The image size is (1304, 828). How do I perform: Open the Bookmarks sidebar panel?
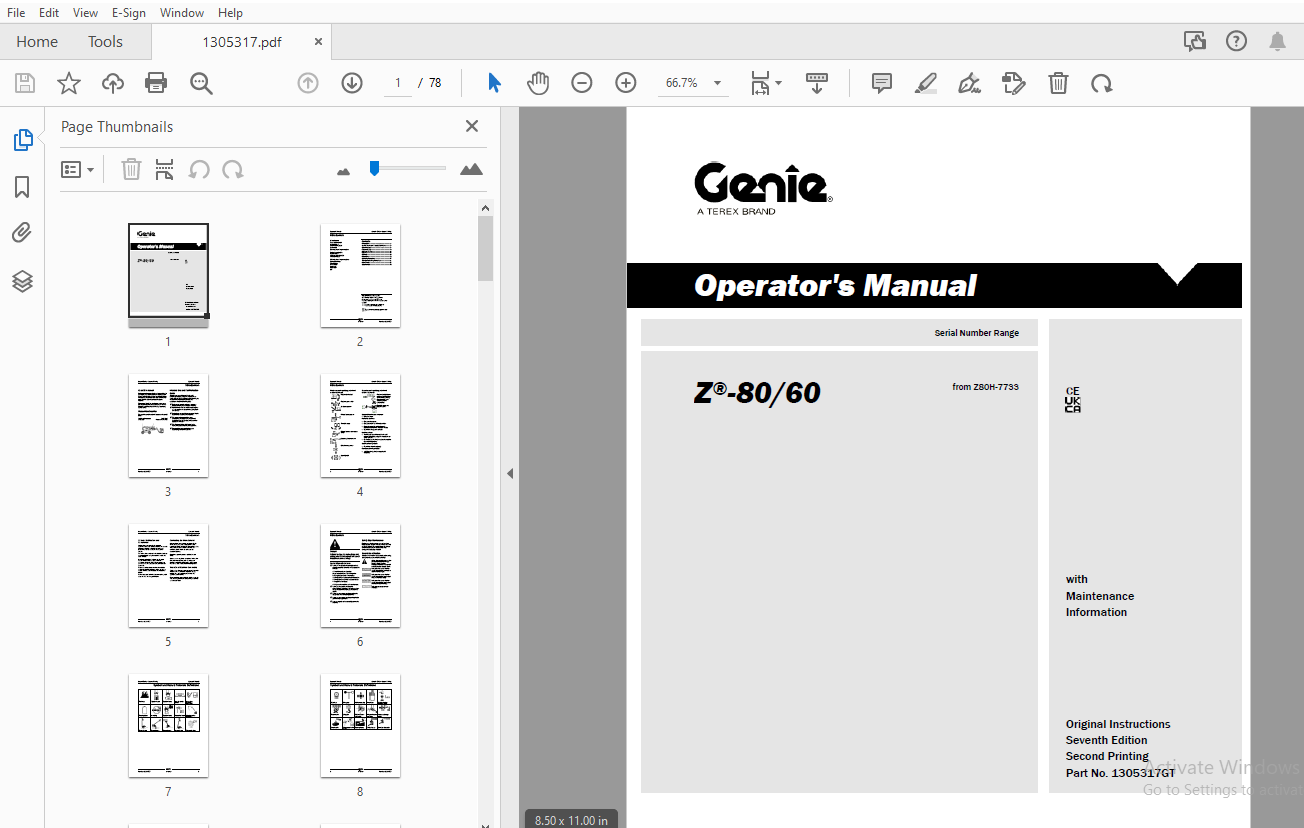click(x=22, y=187)
